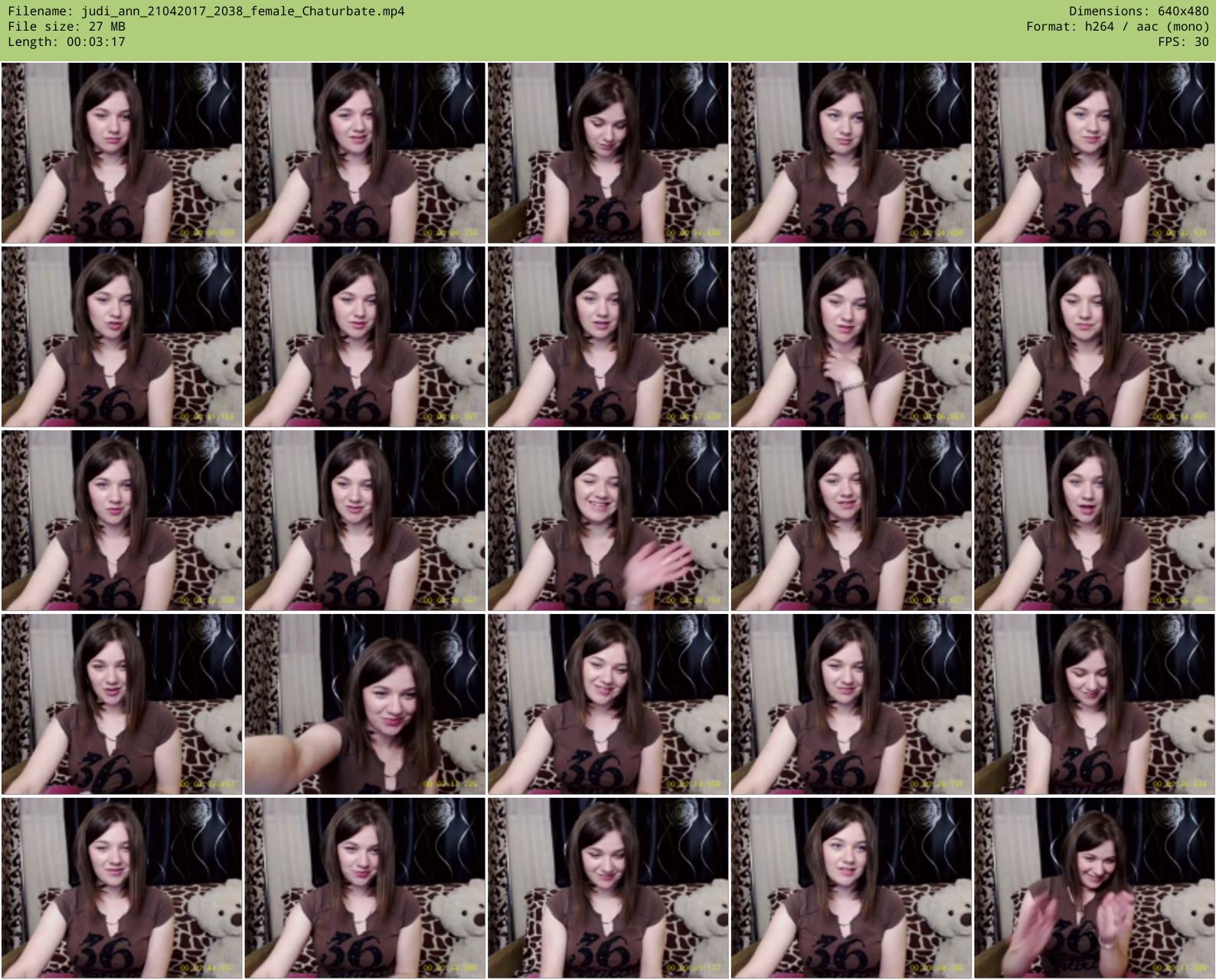View the third thumbnail in row four
This screenshot has width=1216, height=980.
(608, 704)
